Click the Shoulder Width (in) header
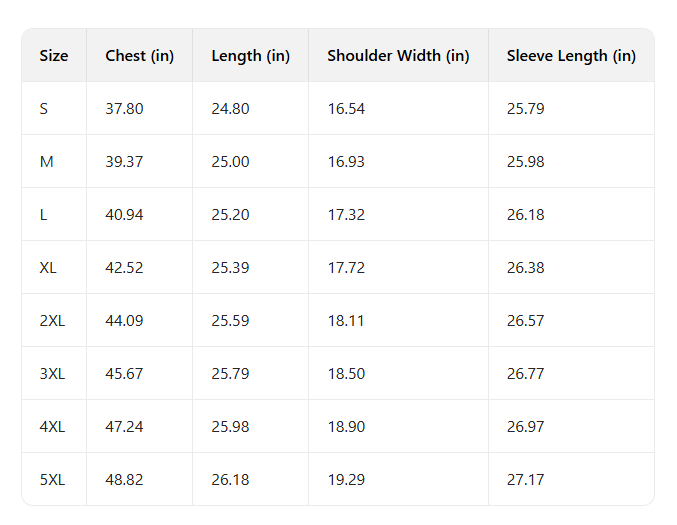This screenshot has width=677, height=525. pyautogui.click(x=398, y=56)
